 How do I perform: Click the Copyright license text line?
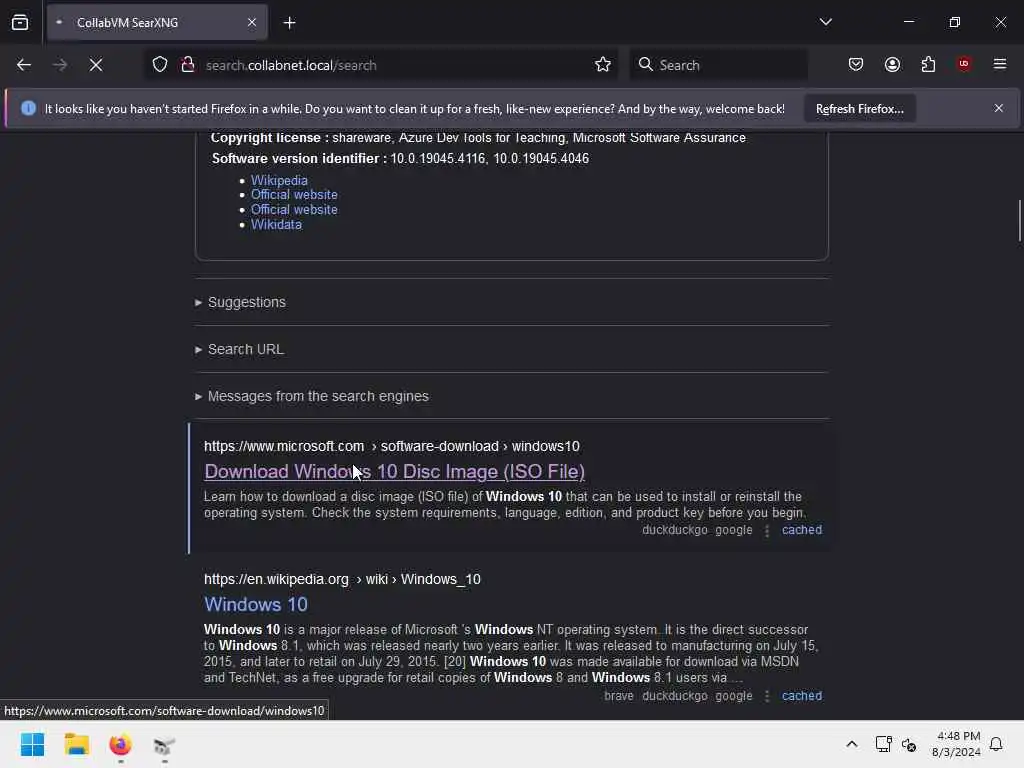click(478, 138)
